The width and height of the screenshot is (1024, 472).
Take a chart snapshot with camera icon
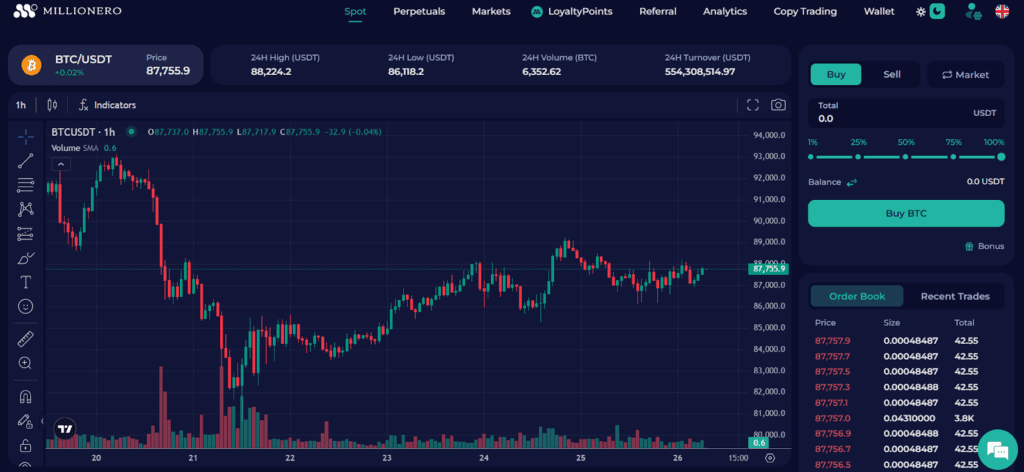point(778,105)
